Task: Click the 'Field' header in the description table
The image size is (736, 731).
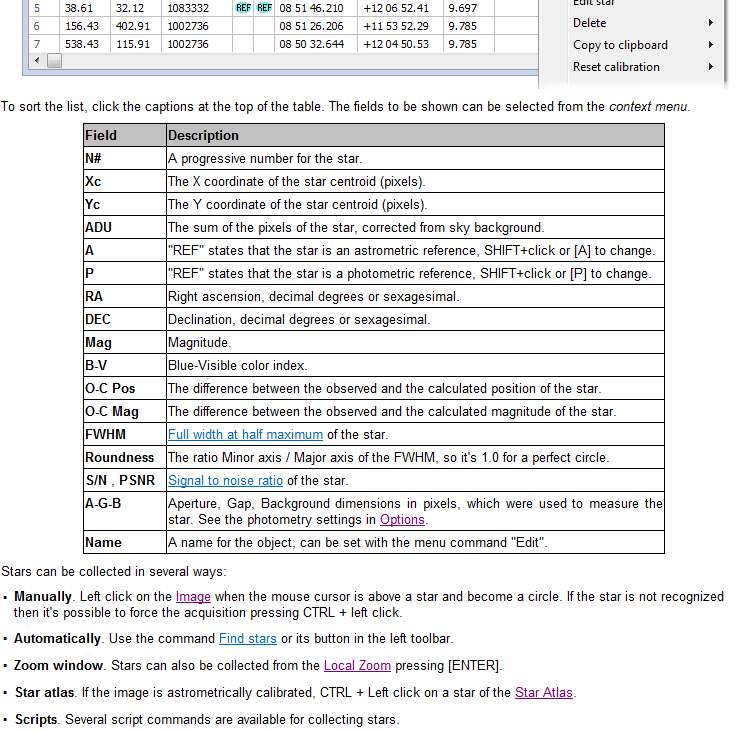Action: click(x=125, y=135)
